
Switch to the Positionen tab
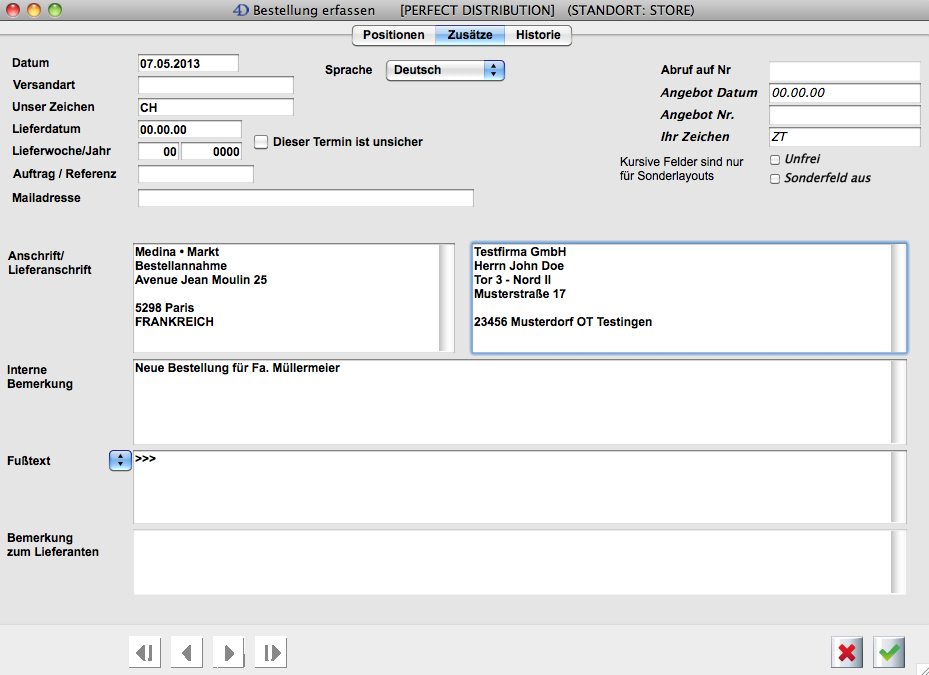pos(393,35)
